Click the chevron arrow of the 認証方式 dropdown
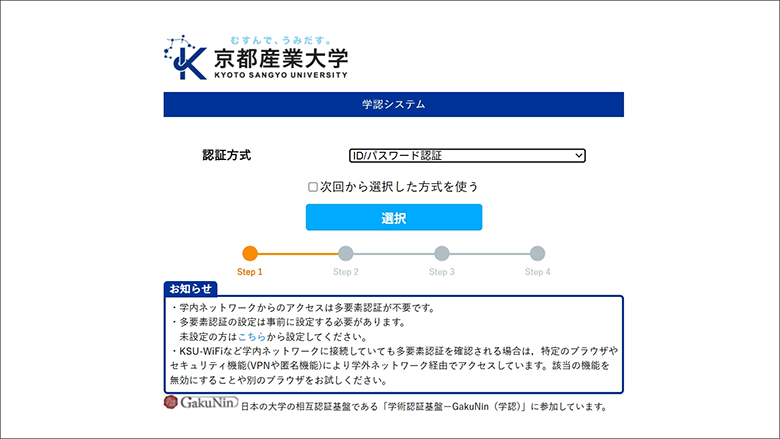The width and height of the screenshot is (780, 439). click(578, 156)
